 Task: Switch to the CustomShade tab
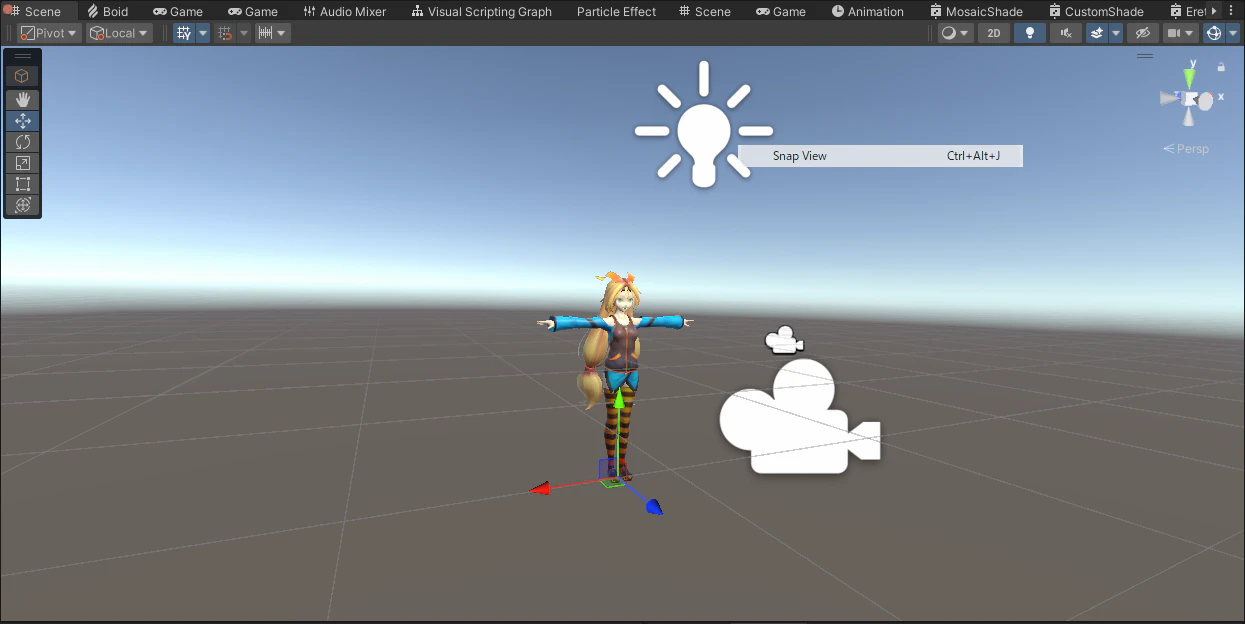(x=1096, y=11)
